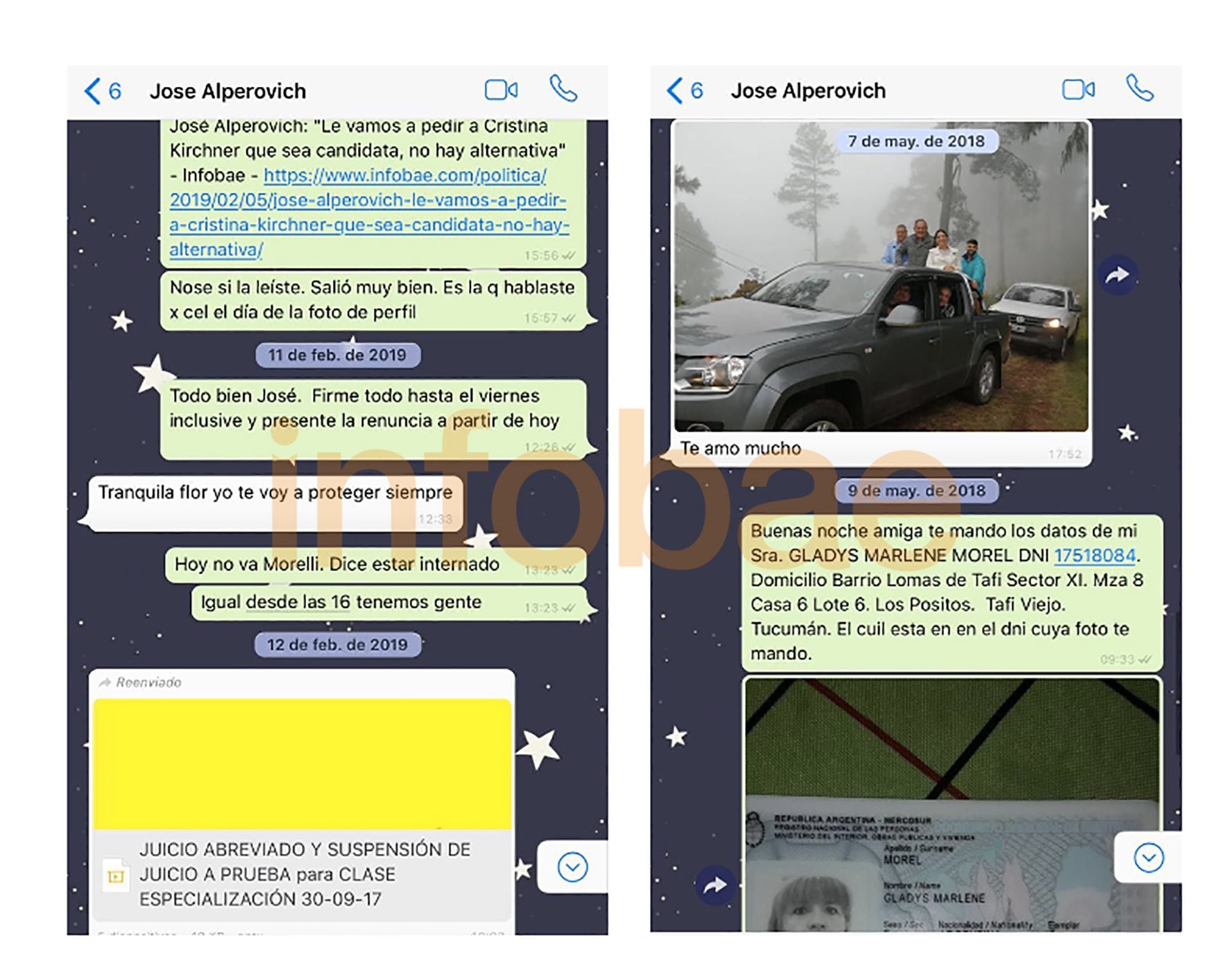The image size is (1232, 979).
Task: Tap the '11 de feb. de 2019' date label
Action: click(x=338, y=355)
